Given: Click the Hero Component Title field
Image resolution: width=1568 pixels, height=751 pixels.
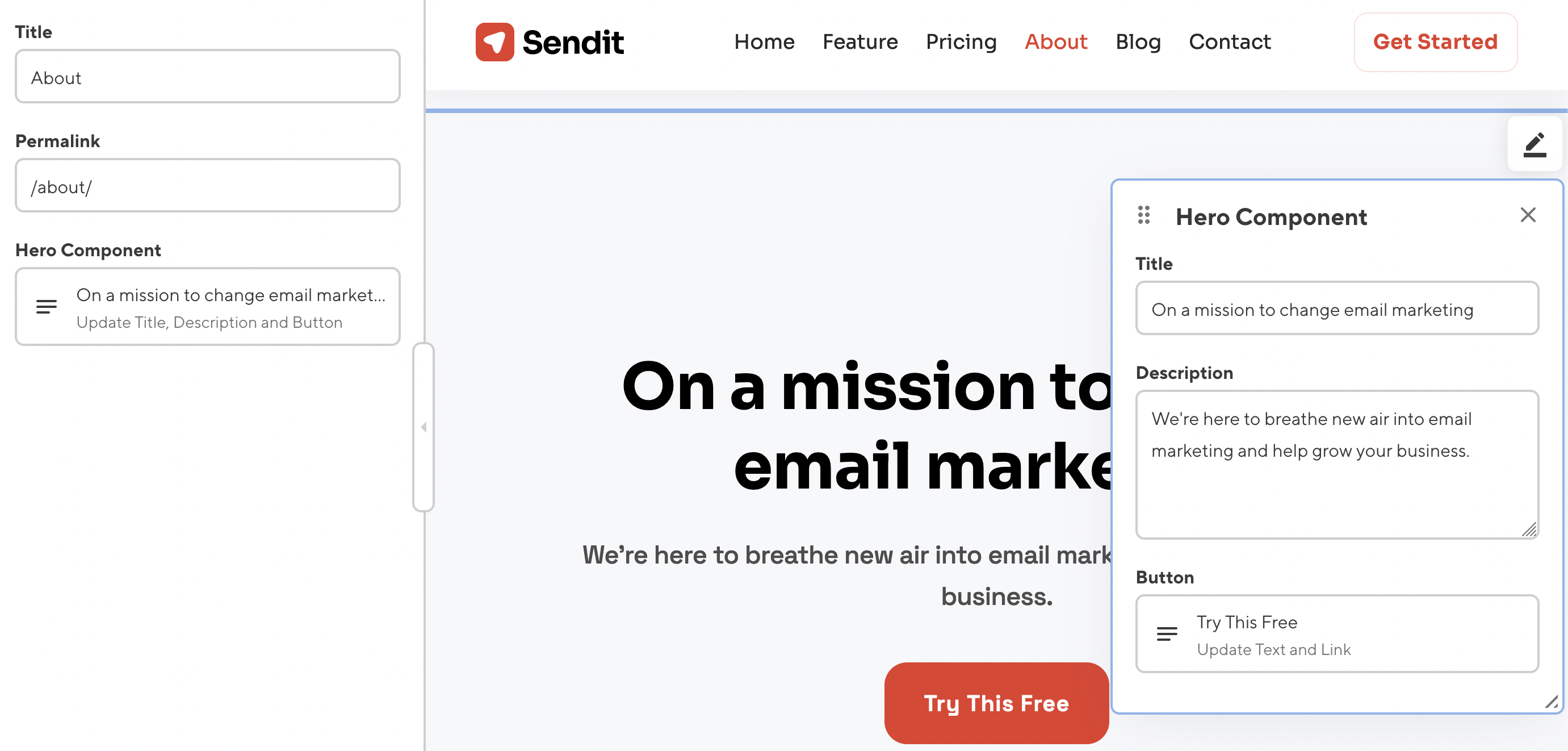Looking at the screenshot, I should [1337, 310].
